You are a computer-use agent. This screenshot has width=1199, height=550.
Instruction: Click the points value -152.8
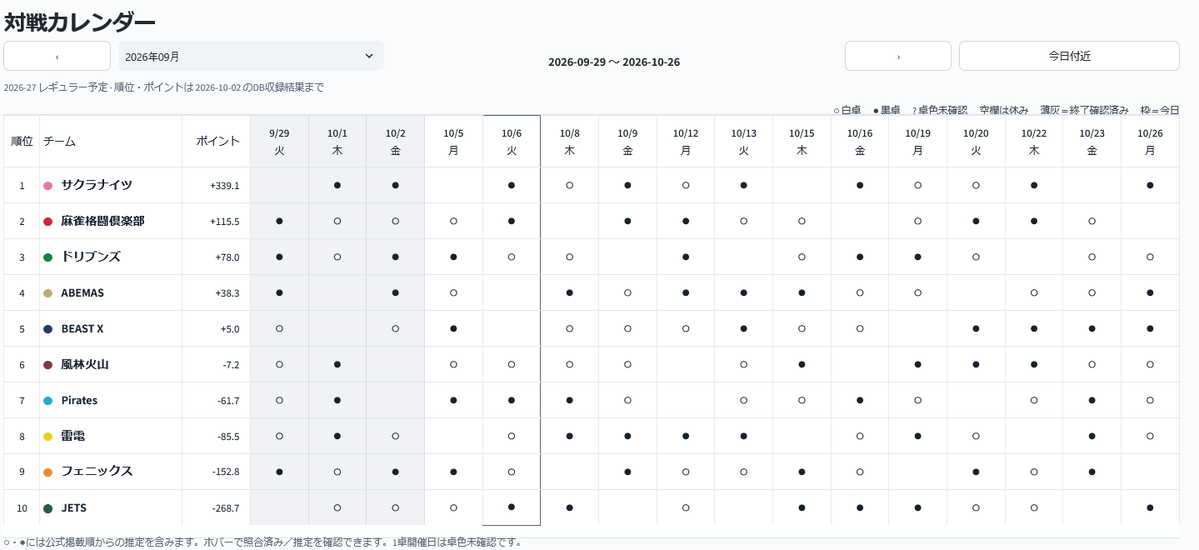tap(226, 472)
